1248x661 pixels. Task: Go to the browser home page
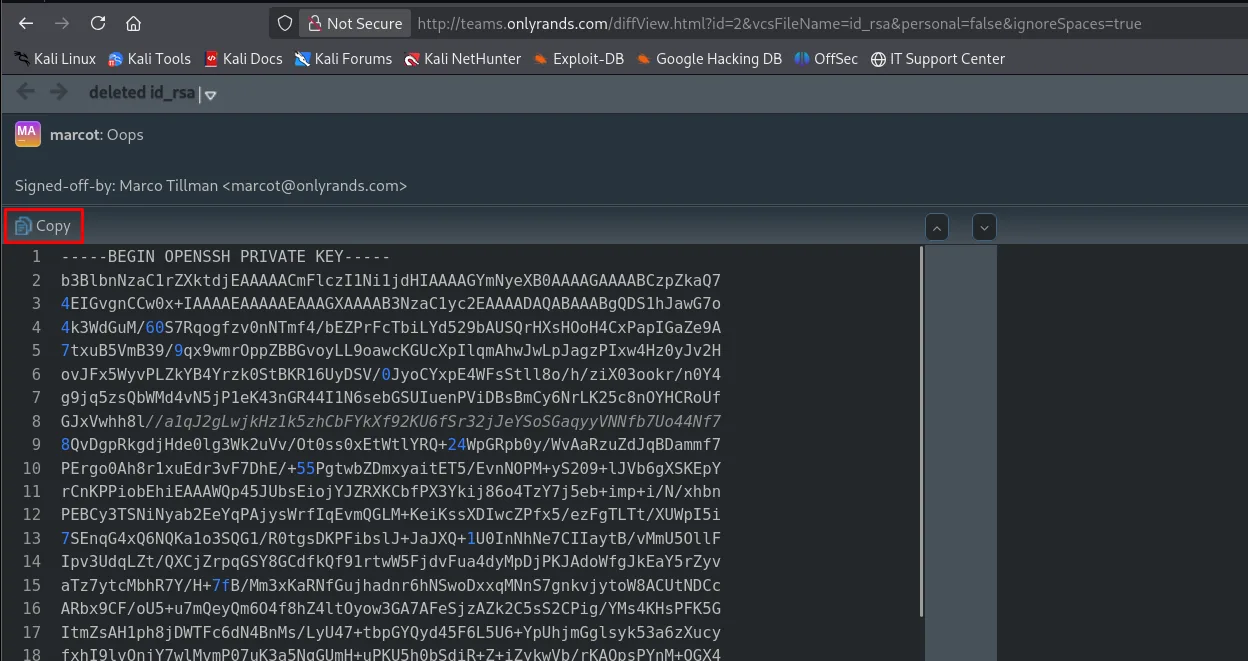pos(133,23)
